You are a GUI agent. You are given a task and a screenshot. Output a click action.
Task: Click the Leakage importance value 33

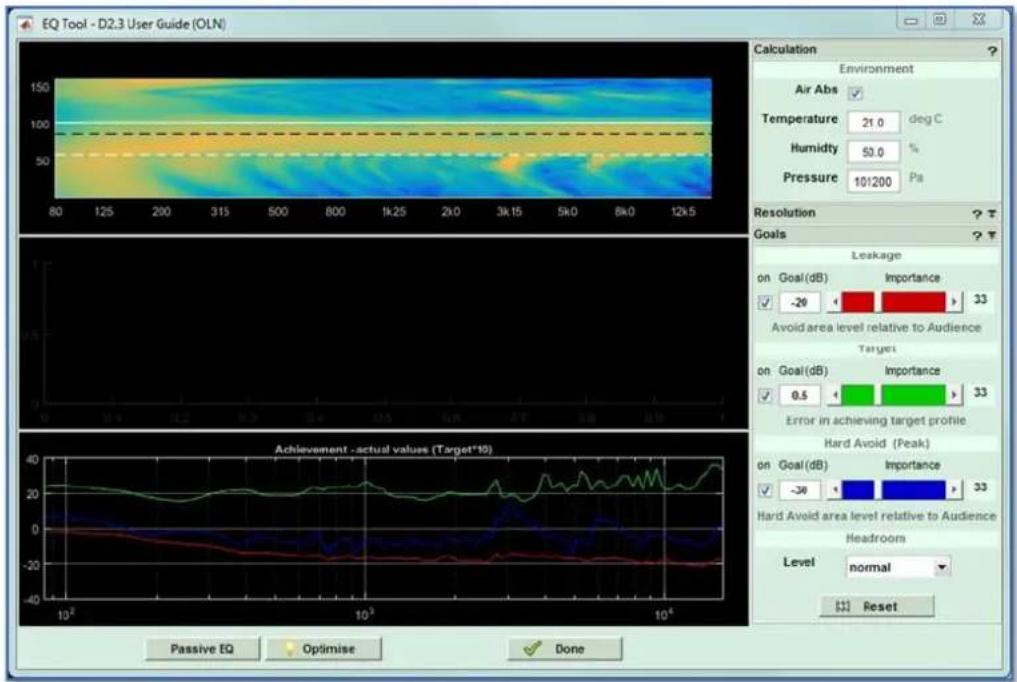[x=980, y=300]
